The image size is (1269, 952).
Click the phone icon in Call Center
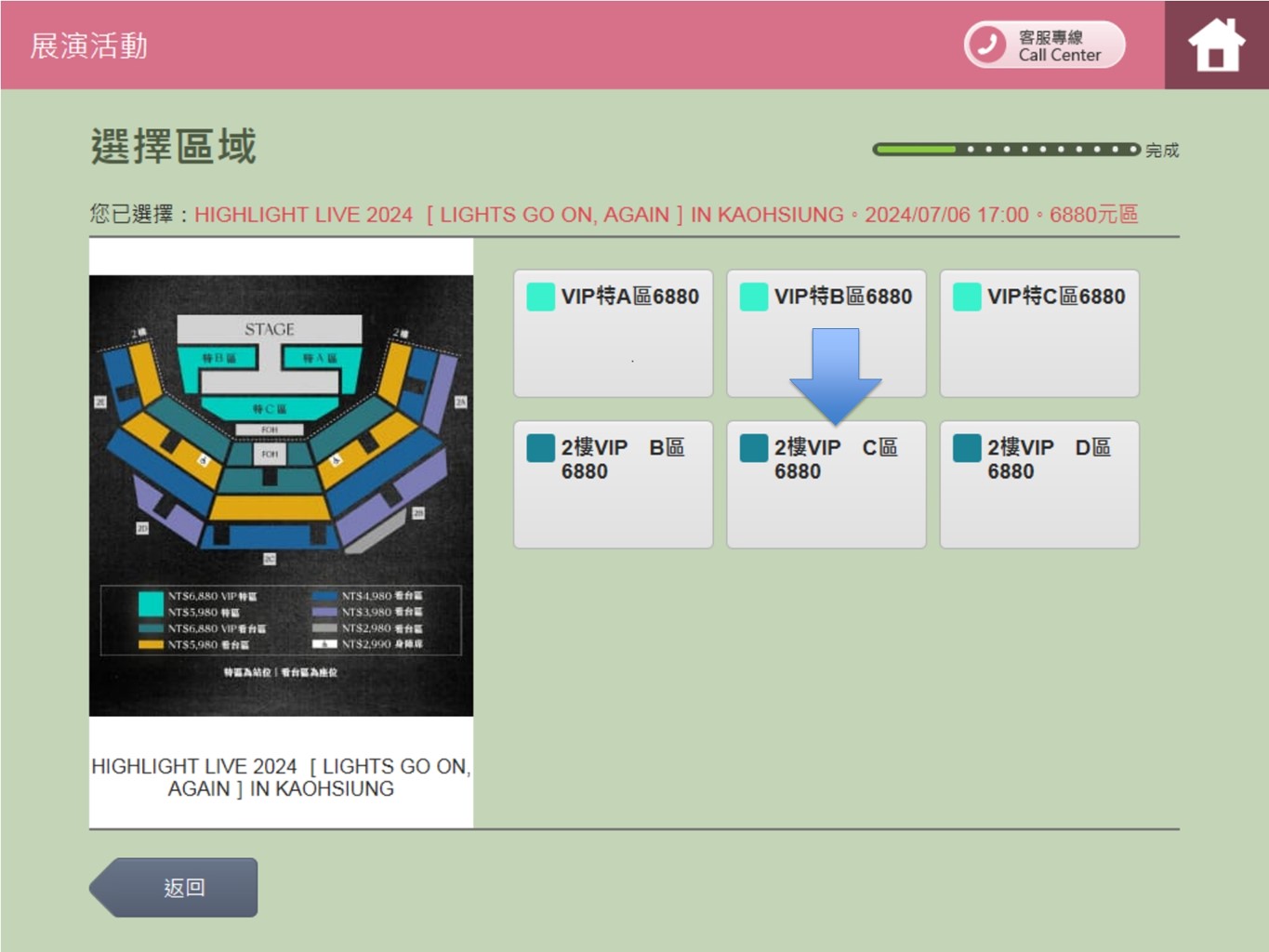tap(987, 45)
